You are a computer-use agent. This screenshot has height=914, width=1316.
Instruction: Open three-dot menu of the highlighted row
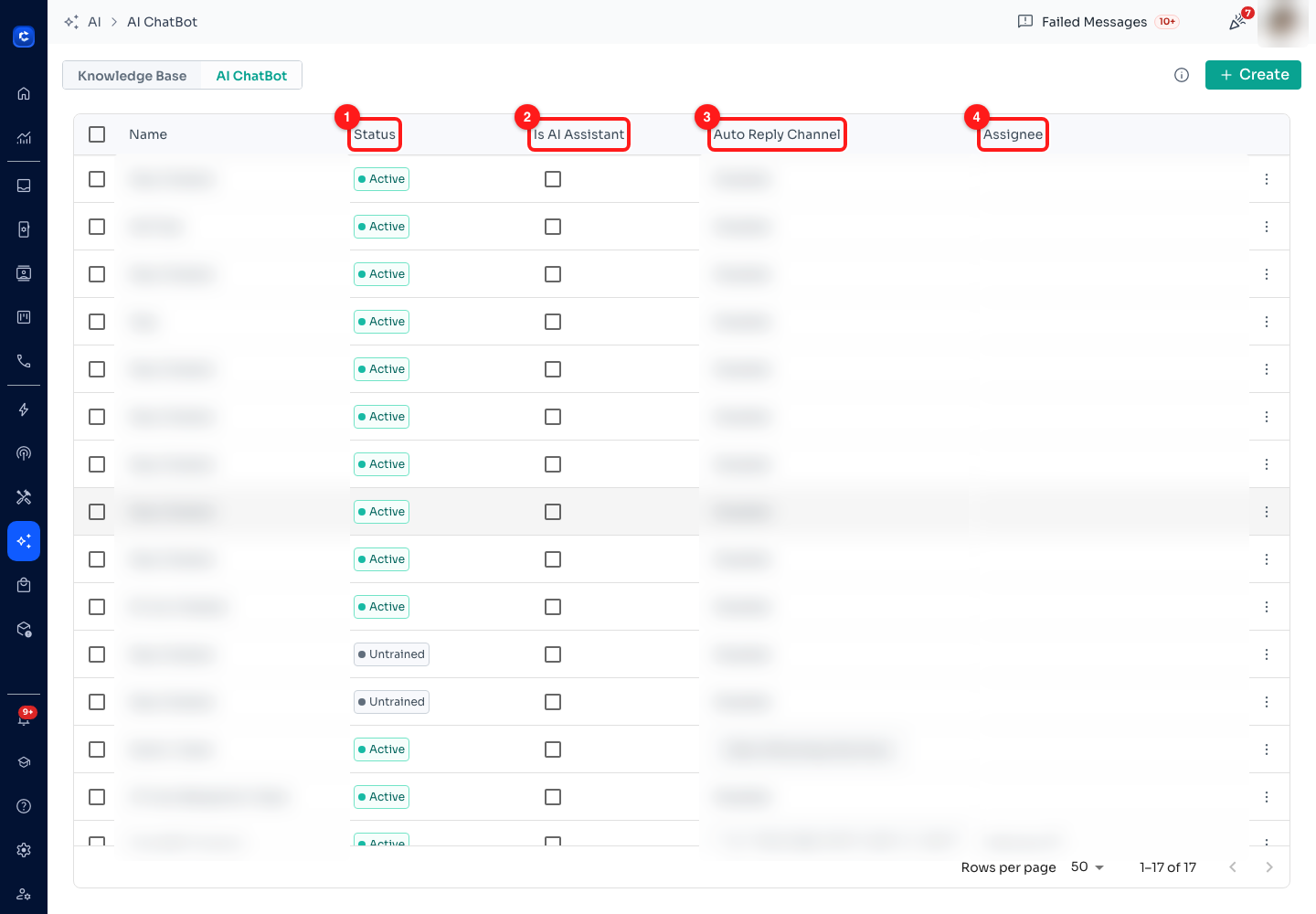pyautogui.click(x=1267, y=512)
